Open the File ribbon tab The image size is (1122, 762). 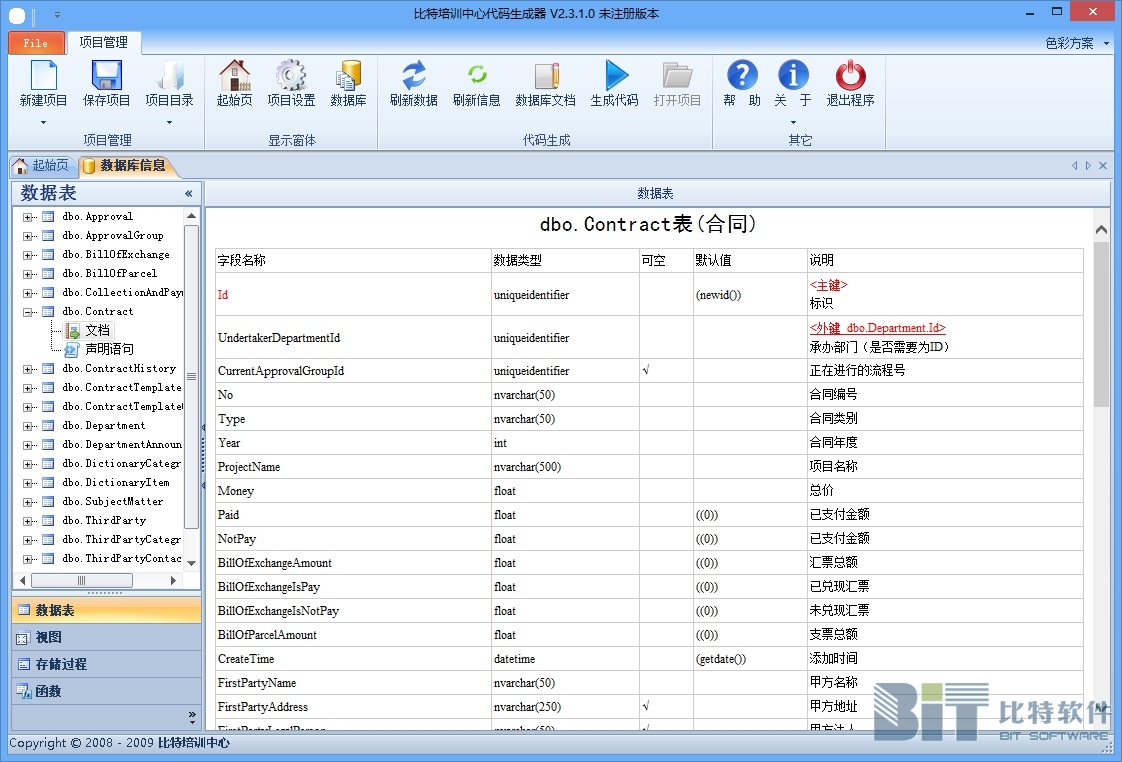(x=36, y=43)
